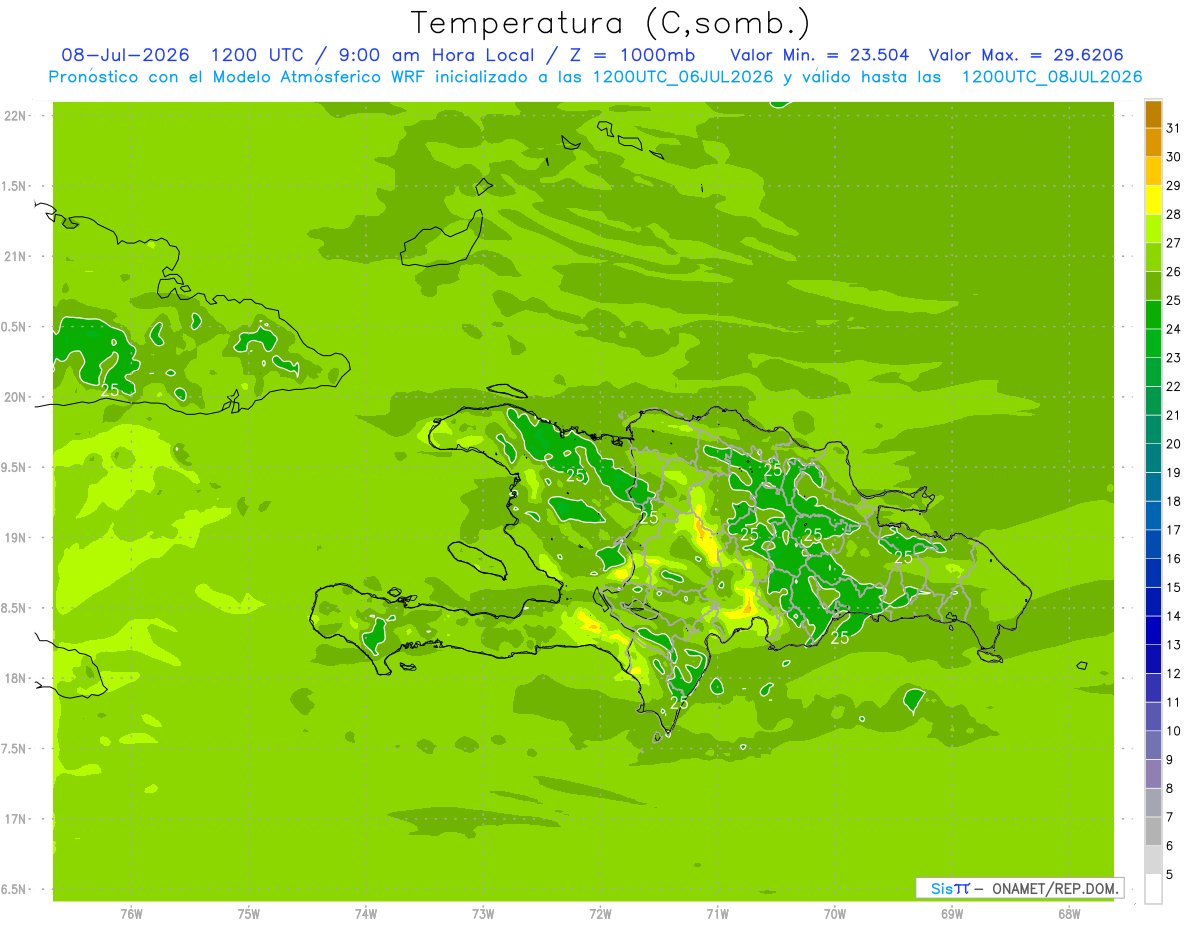Click the "ONAMET/REP.DOM." credit label
The width and height of the screenshot is (1200, 927).
tap(1055, 888)
